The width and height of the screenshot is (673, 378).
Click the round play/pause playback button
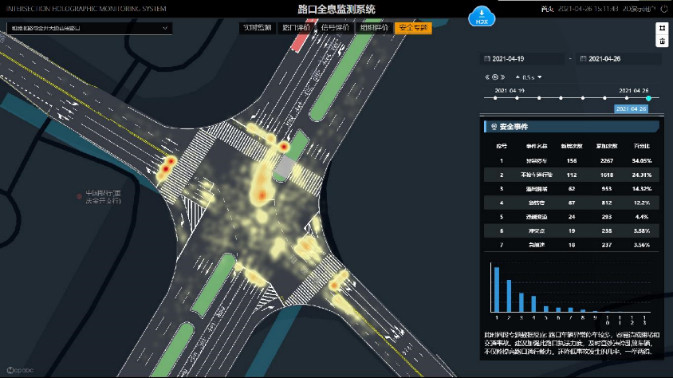point(495,77)
